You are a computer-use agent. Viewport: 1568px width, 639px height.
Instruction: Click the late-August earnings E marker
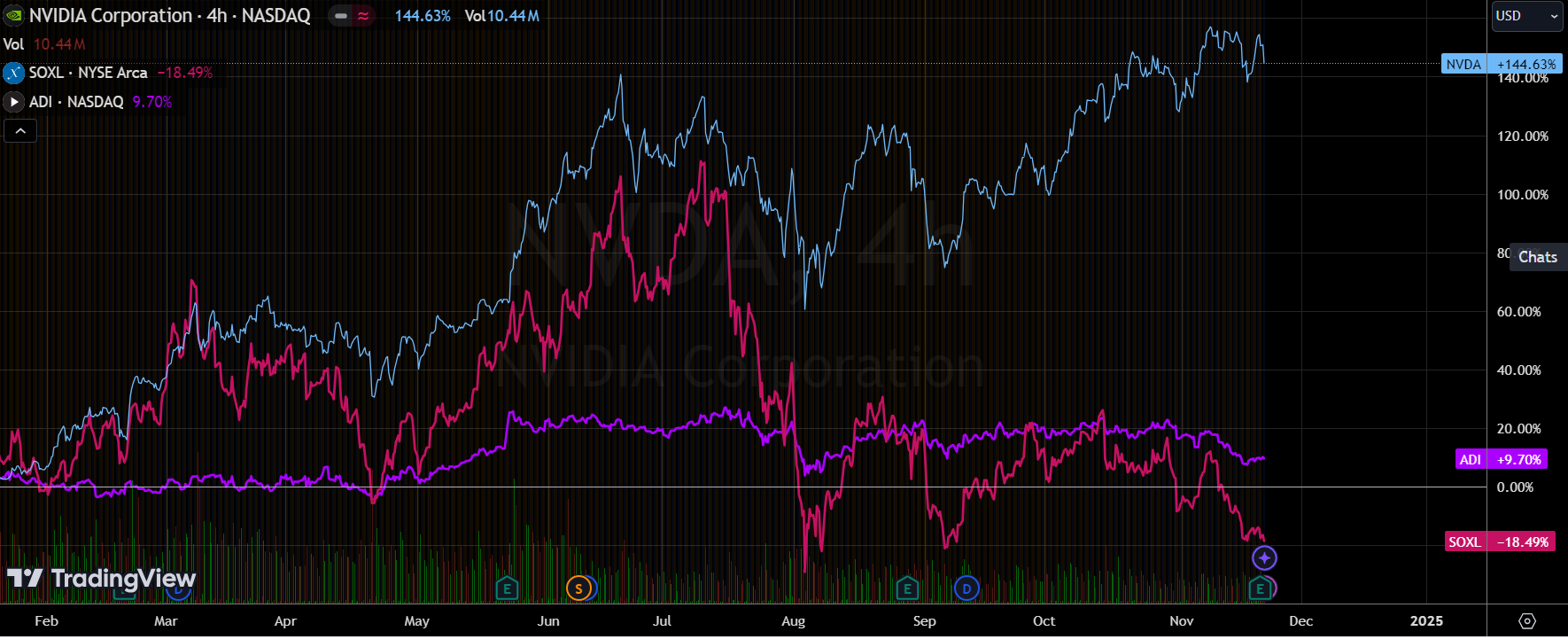(906, 588)
